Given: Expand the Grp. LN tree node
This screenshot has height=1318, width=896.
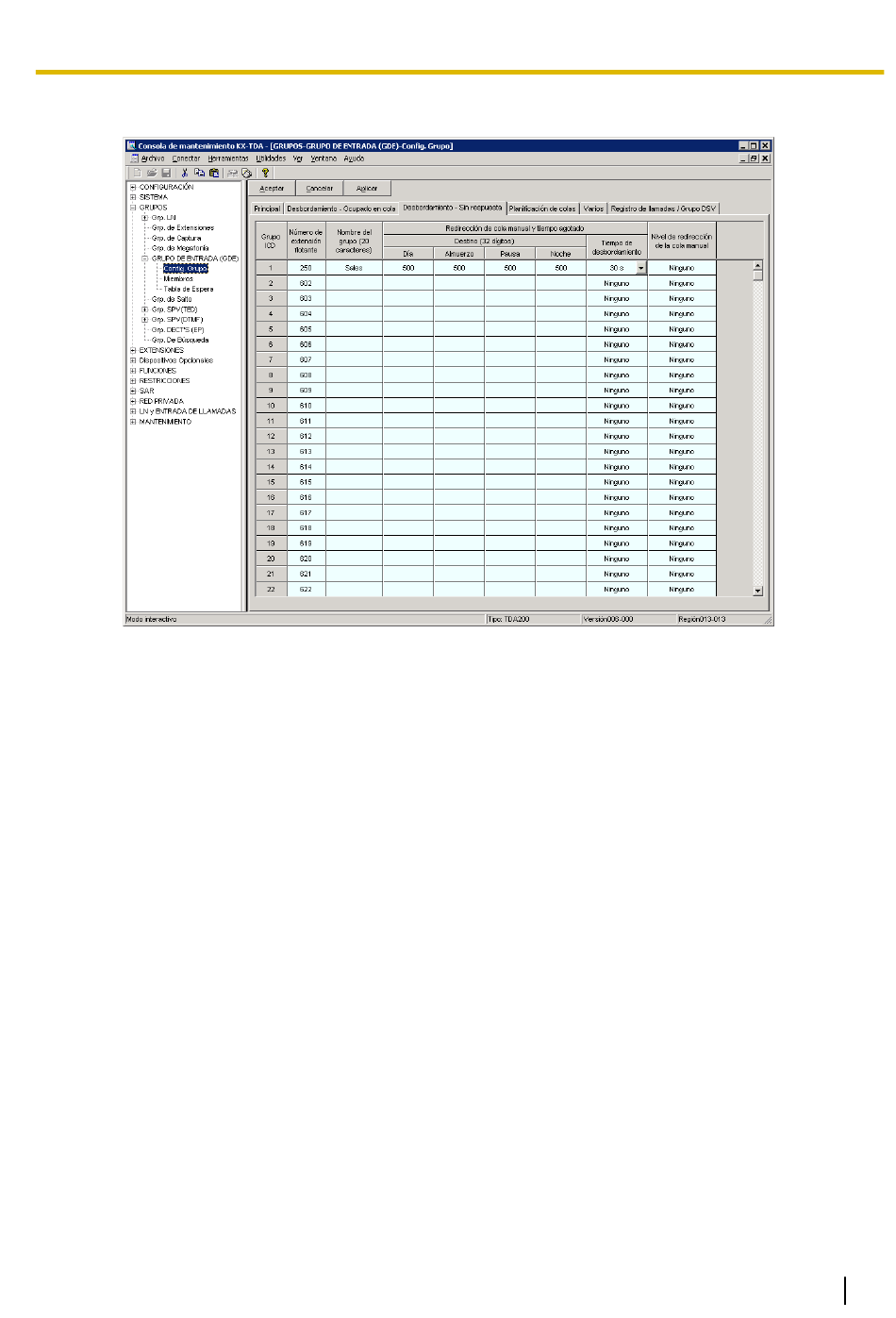Looking at the screenshot, I should 145,218.
